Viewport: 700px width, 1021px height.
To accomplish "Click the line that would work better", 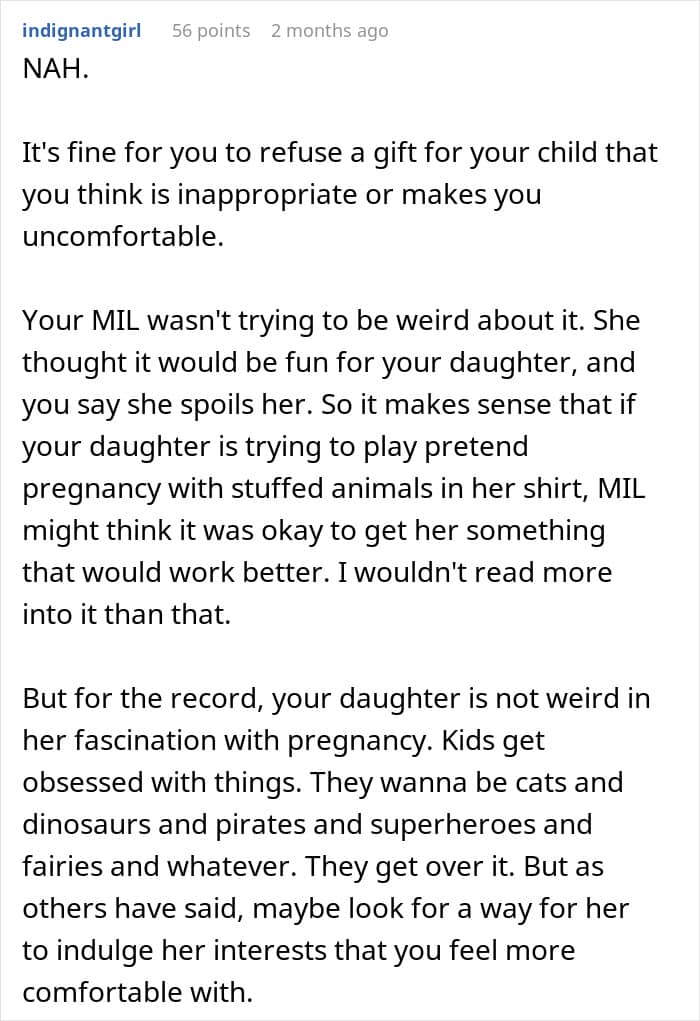I will coord(317,572).
